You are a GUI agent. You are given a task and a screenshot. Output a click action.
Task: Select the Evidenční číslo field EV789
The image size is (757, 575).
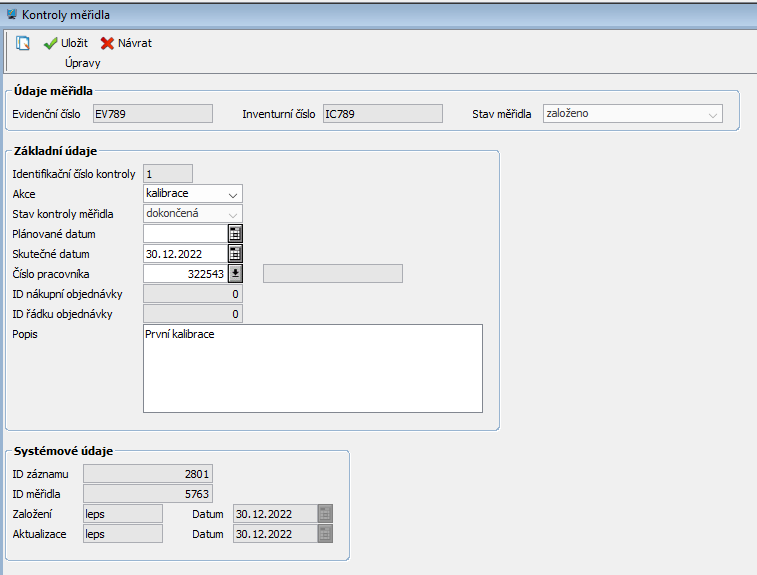point(152,114)
